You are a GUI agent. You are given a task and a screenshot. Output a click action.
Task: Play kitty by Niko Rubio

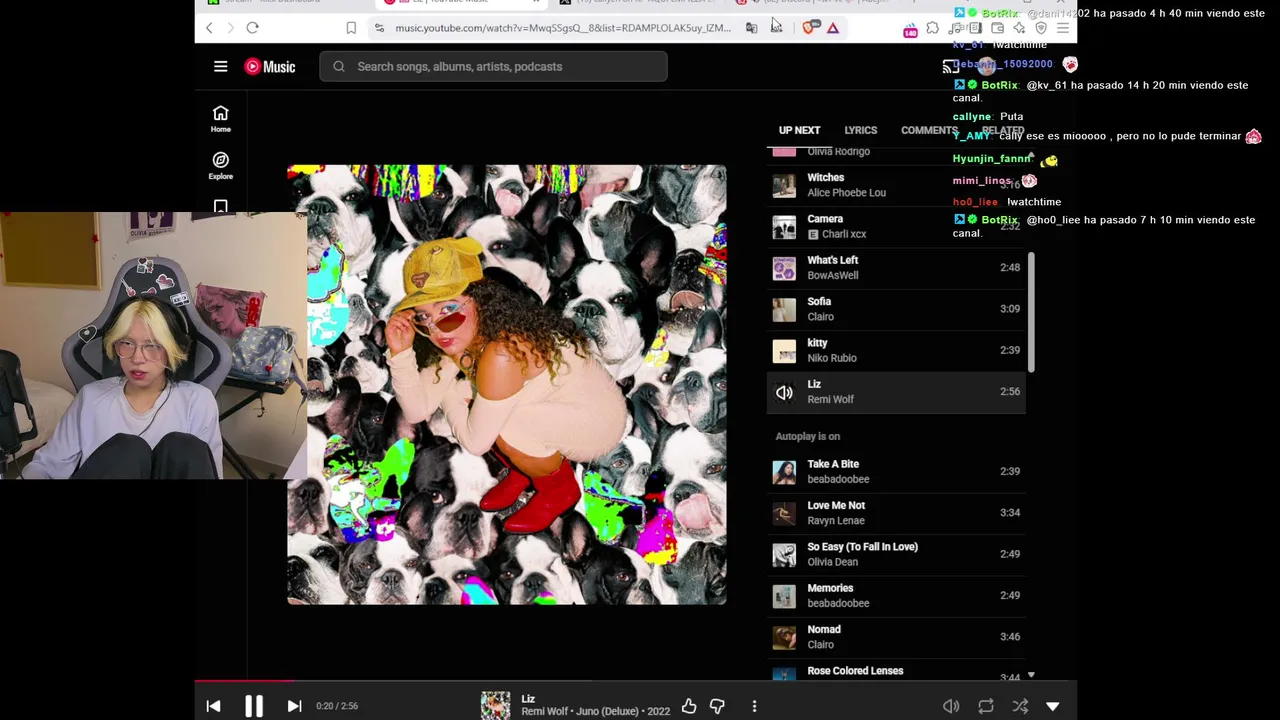(x=896, y=350)
